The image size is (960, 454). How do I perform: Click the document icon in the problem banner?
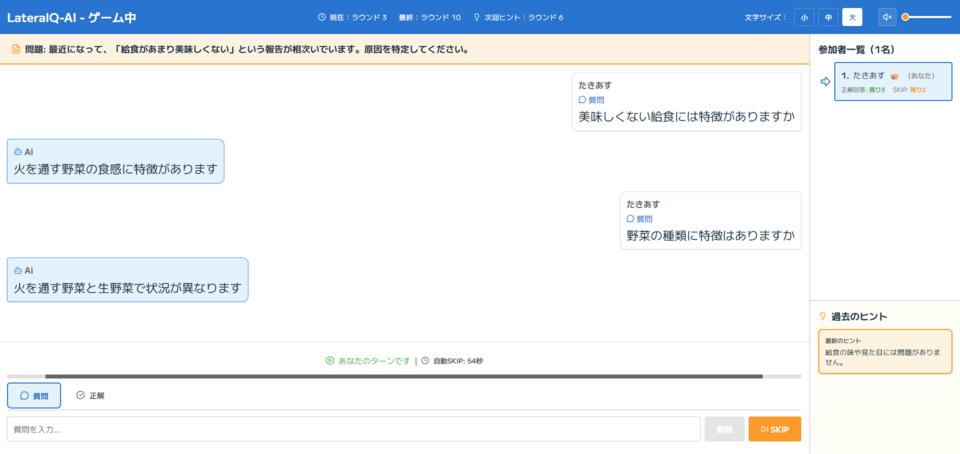pos(15,49)
